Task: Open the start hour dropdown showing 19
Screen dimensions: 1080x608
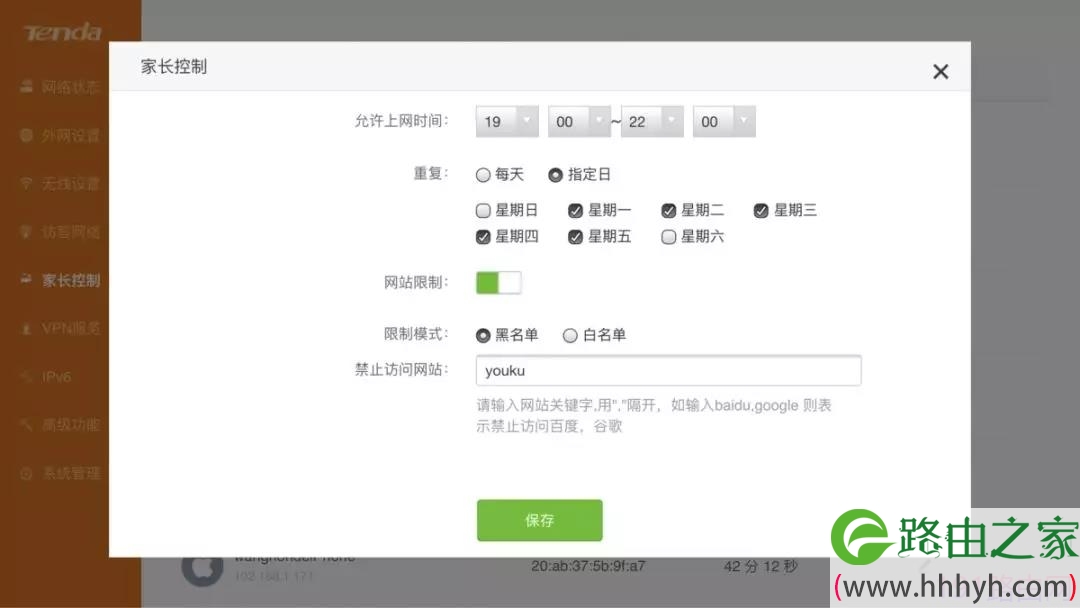Action: pos(506,120)
